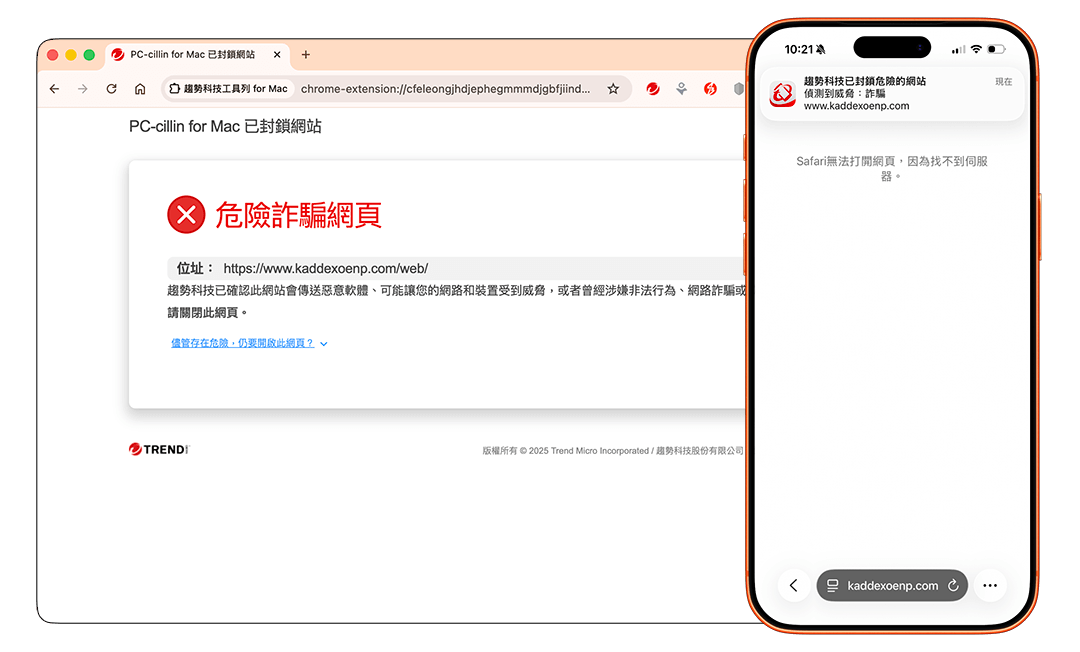Bookmark this page via the star icon
The image size is (1080, 652).
[613, 89]
